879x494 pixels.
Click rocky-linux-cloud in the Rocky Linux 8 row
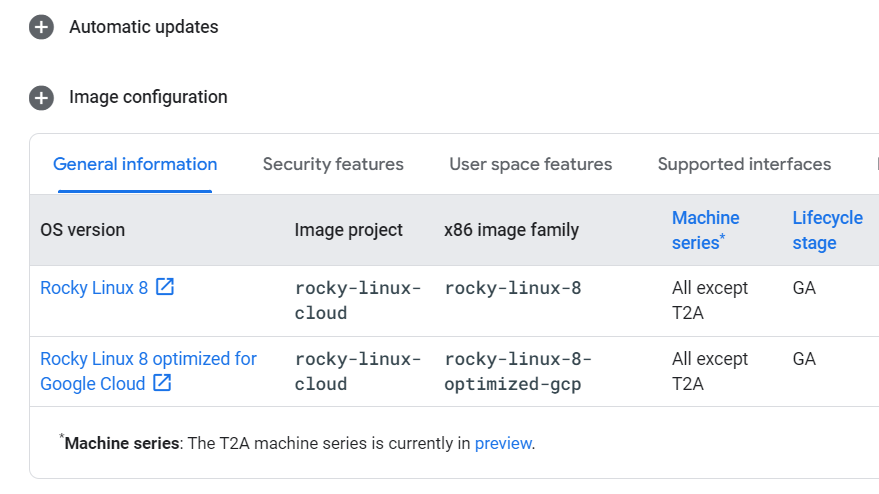(x=358, y=301)
